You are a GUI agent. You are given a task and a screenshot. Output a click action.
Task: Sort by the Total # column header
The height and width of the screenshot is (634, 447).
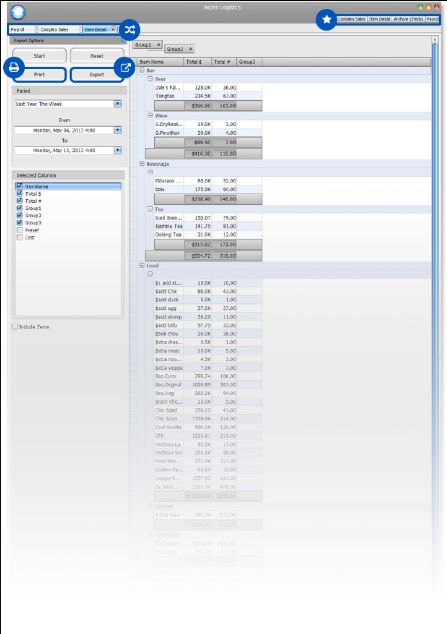(224, 62)
